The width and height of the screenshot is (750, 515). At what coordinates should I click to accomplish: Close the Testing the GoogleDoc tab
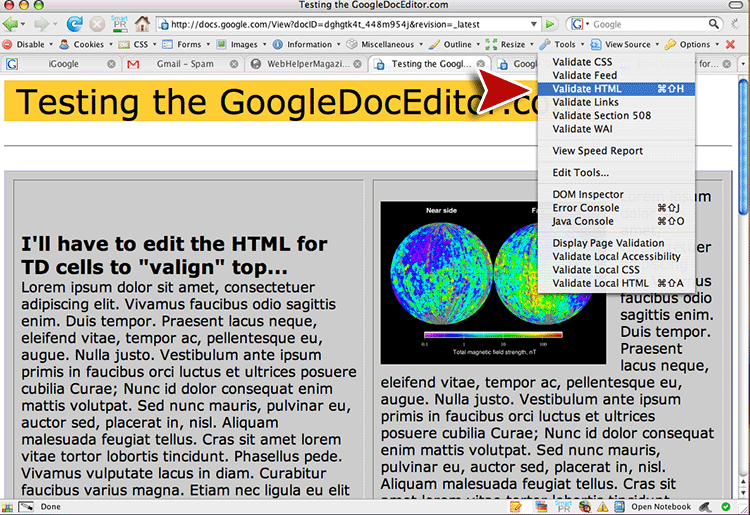pyautogui.click(x=481, y=64)
